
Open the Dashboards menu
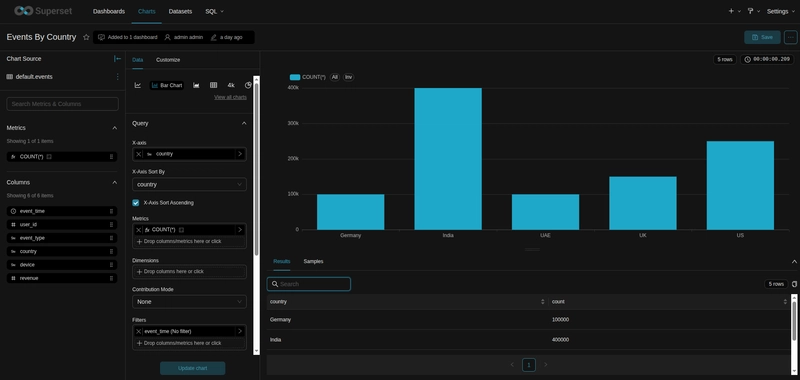[109, 11]
